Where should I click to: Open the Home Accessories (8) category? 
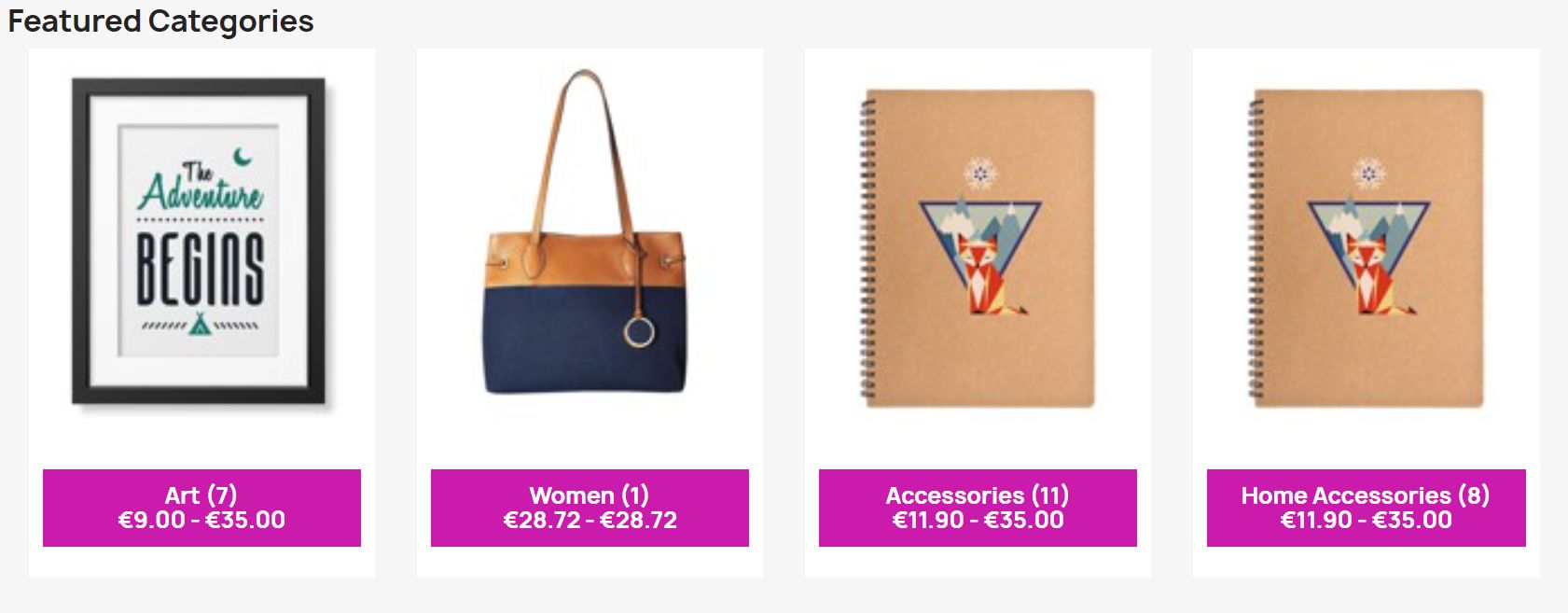tap(1366, 508)
